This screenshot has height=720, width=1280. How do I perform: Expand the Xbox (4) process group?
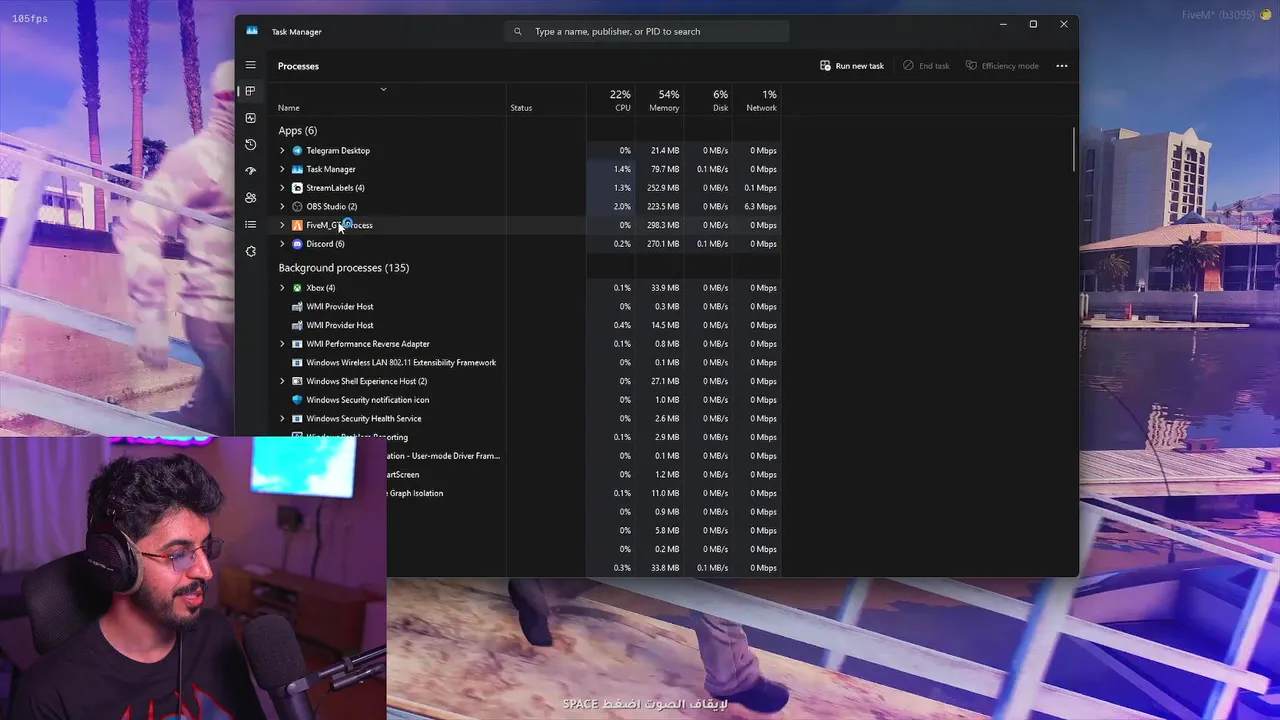pyautogui.click(x=282, y=288)
